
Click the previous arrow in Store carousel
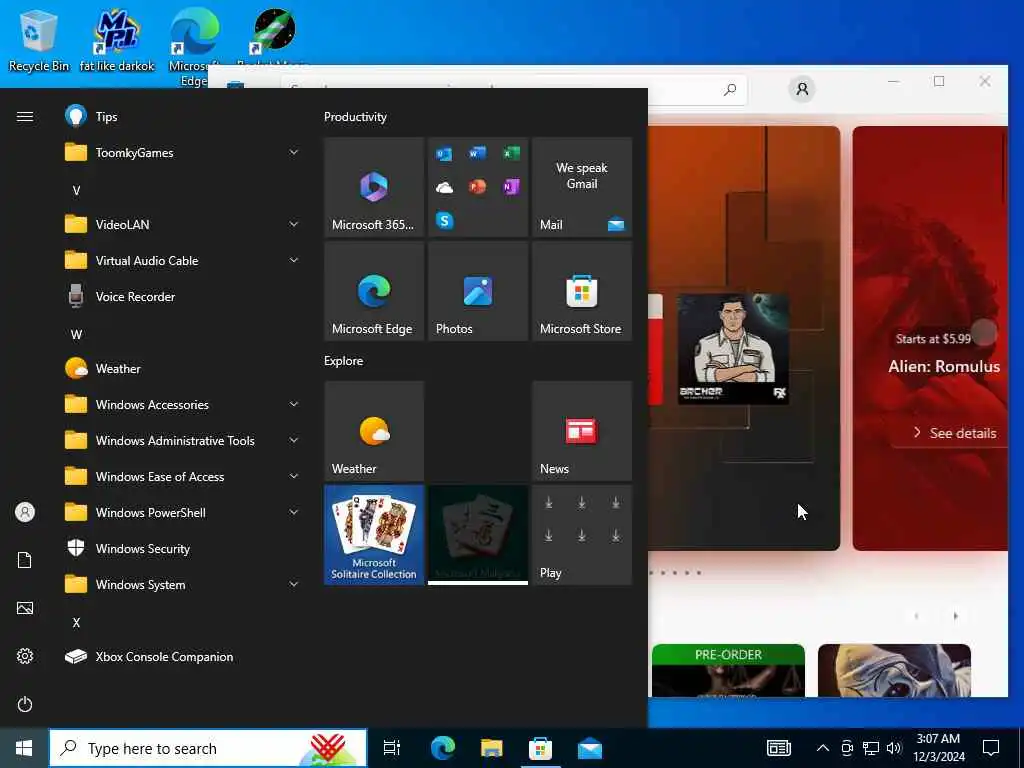tap(916, 616)
